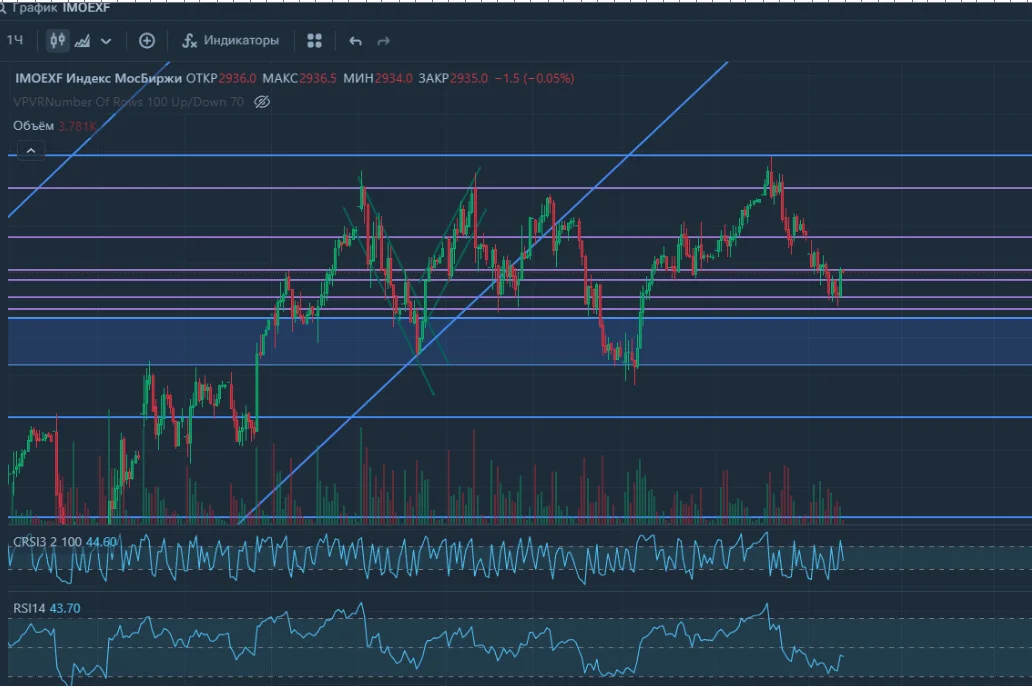1032x687 pixels.
Task: Open the four-squares layout icon
Action: (315, 41)
